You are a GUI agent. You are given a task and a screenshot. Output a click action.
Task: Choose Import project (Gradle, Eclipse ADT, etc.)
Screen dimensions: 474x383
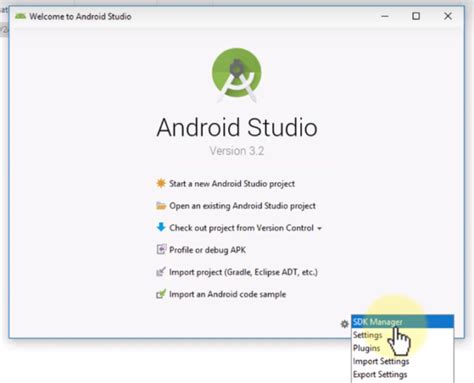(243, 272)
